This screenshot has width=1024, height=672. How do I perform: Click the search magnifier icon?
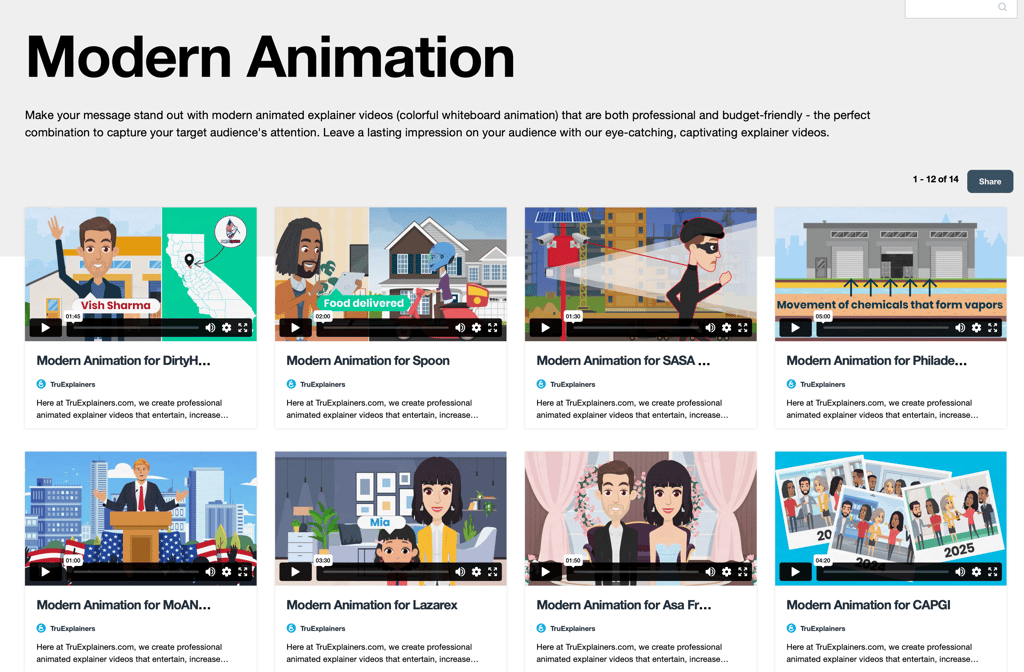pos(1002,7)
